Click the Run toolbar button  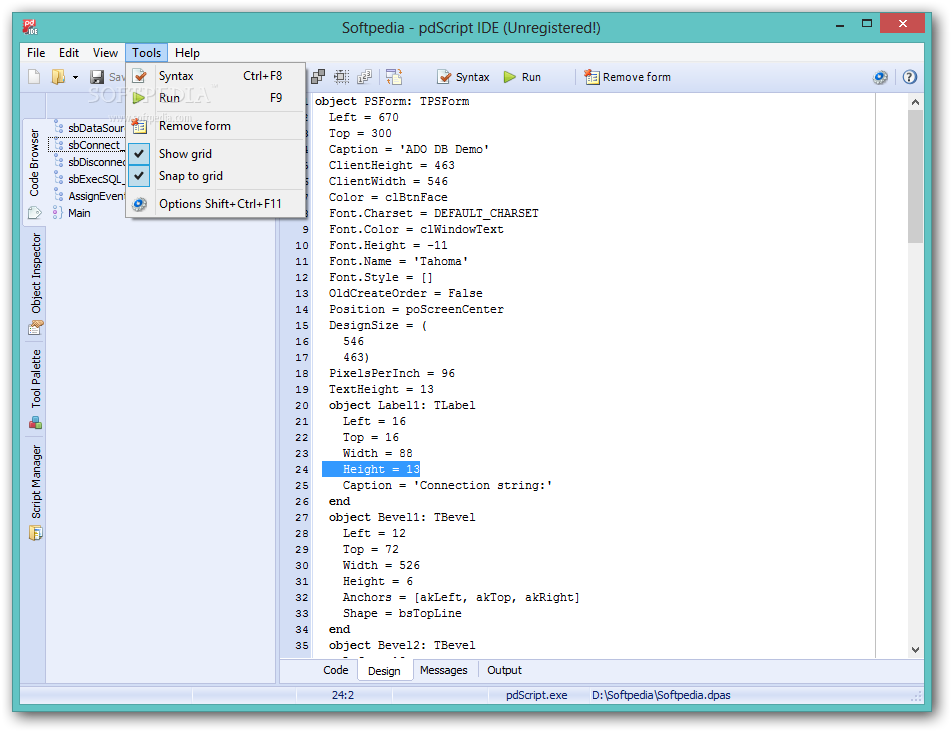pos(522,77)
